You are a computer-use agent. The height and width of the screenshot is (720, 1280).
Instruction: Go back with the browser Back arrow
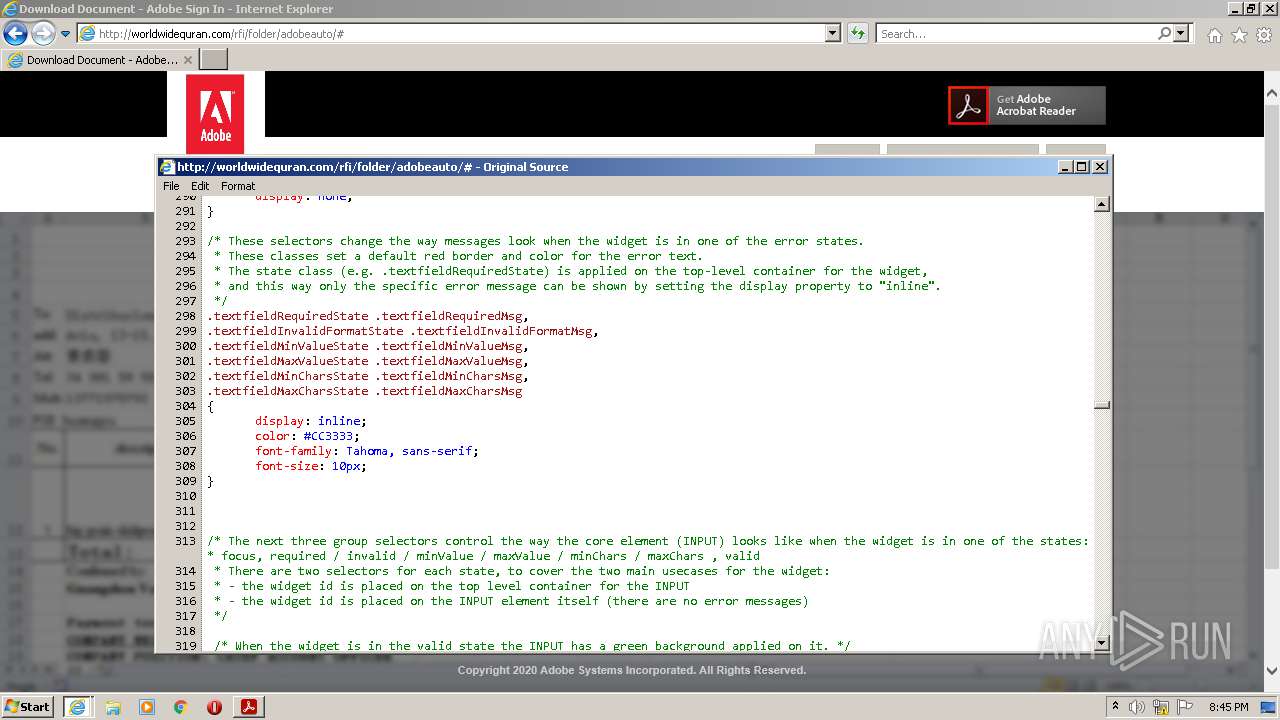pos(15,33)
